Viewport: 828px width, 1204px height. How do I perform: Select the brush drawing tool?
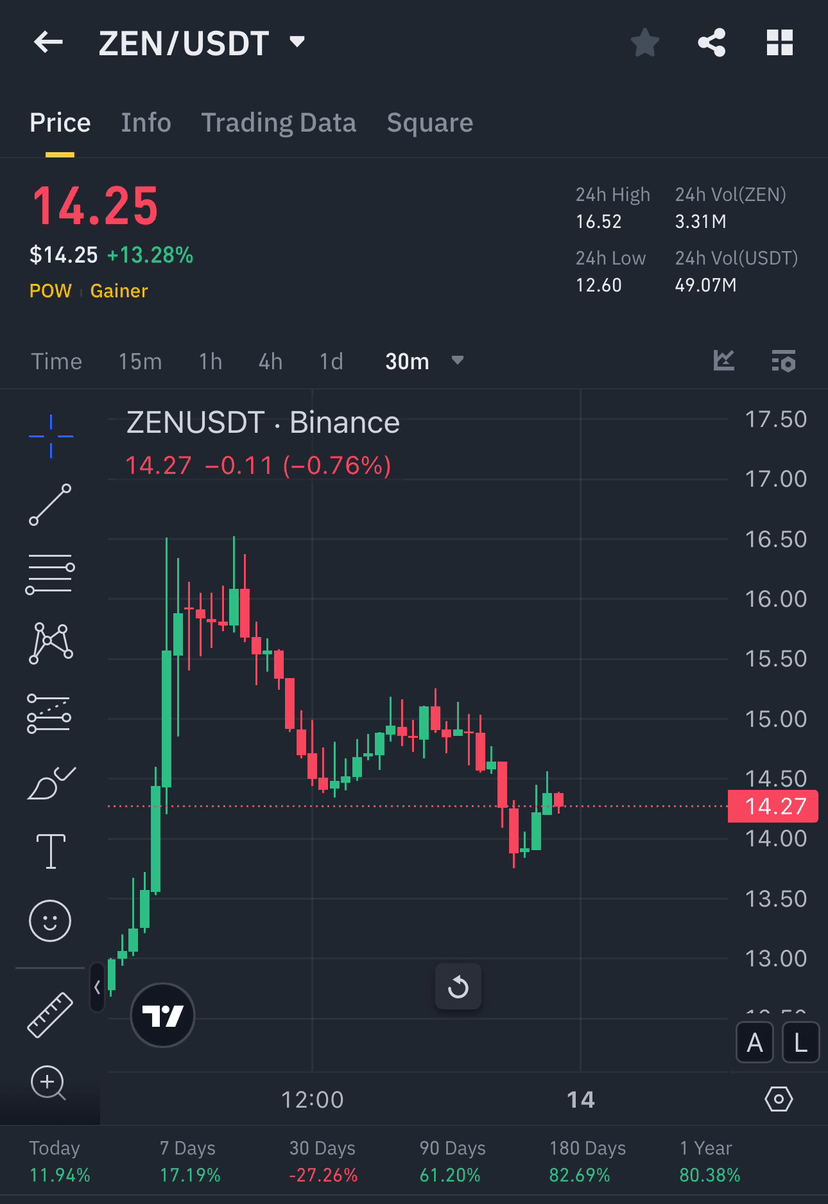pyautogui.click(x=50, y=782)
